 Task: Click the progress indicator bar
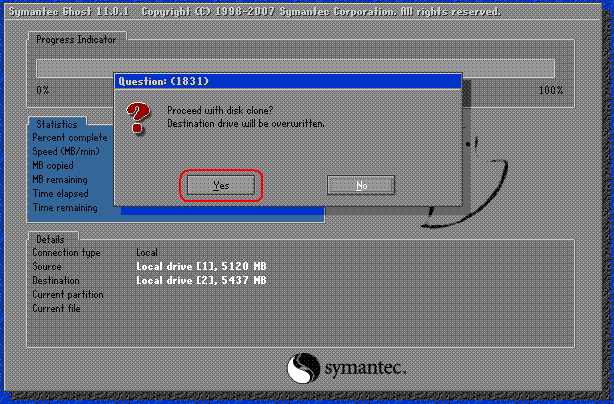(x=295, y=69)
